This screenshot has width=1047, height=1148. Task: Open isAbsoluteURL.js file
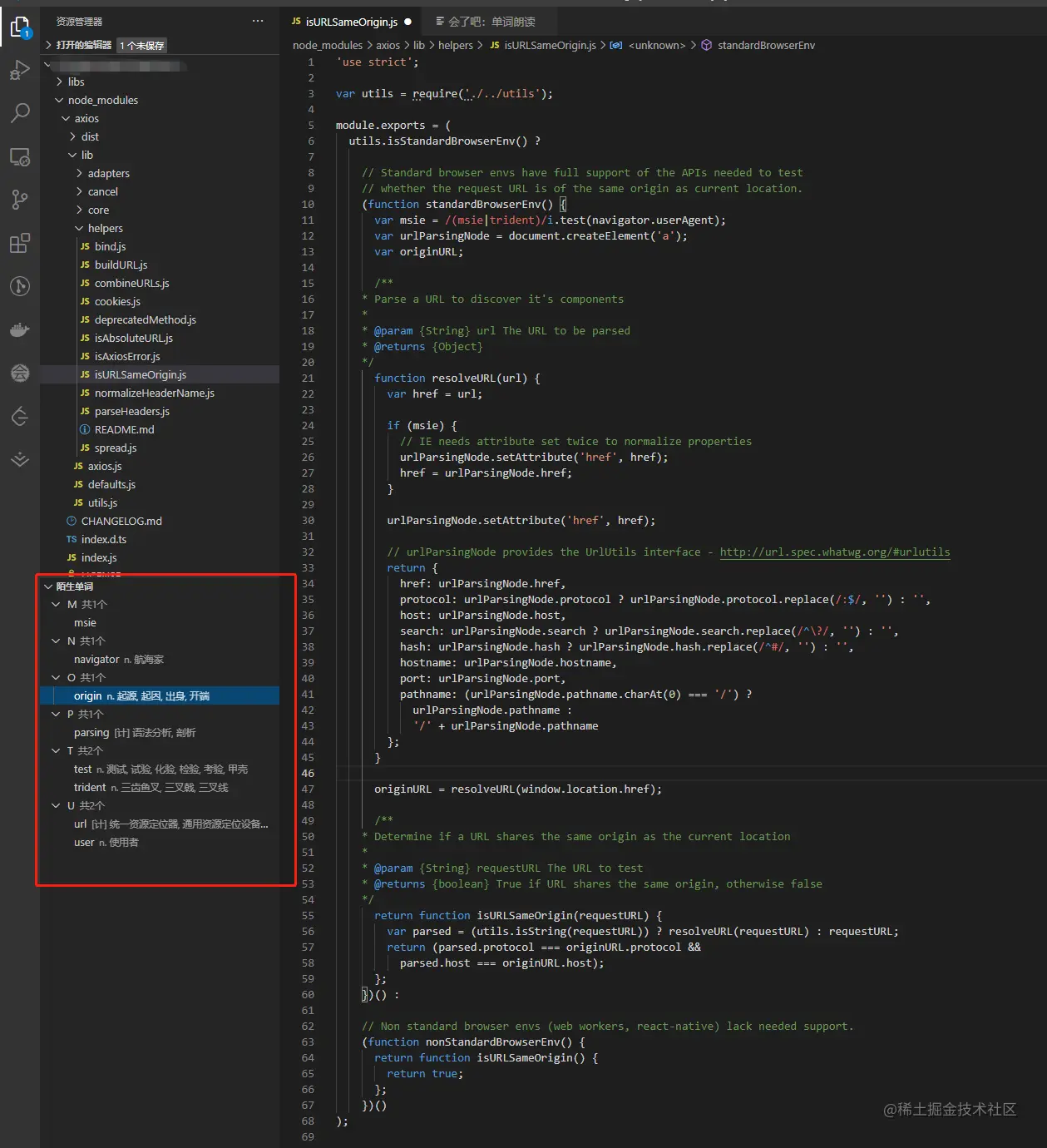(134, 338)
